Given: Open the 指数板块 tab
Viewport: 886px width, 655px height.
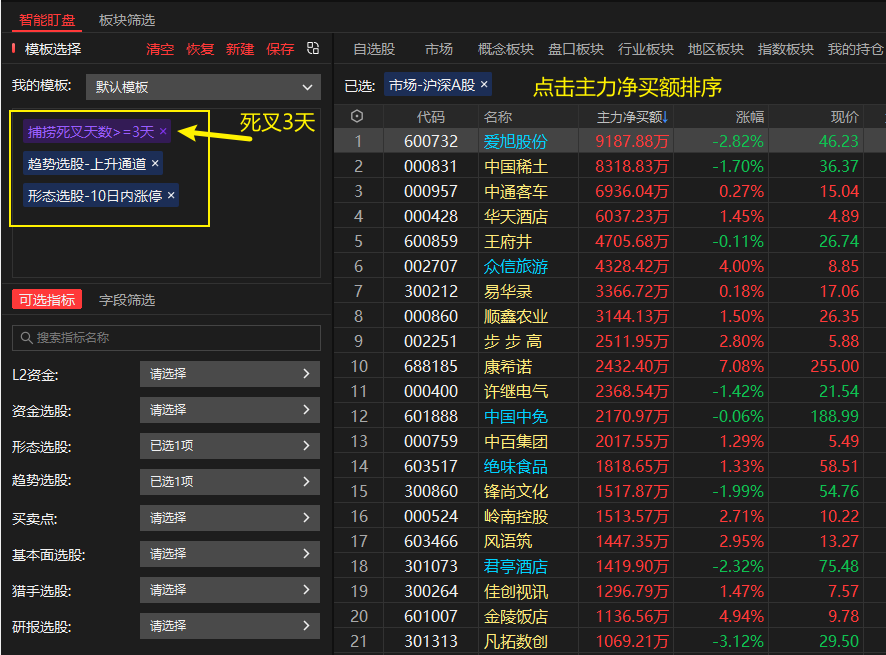Looking at the screenshot, I should click(786, 49).
